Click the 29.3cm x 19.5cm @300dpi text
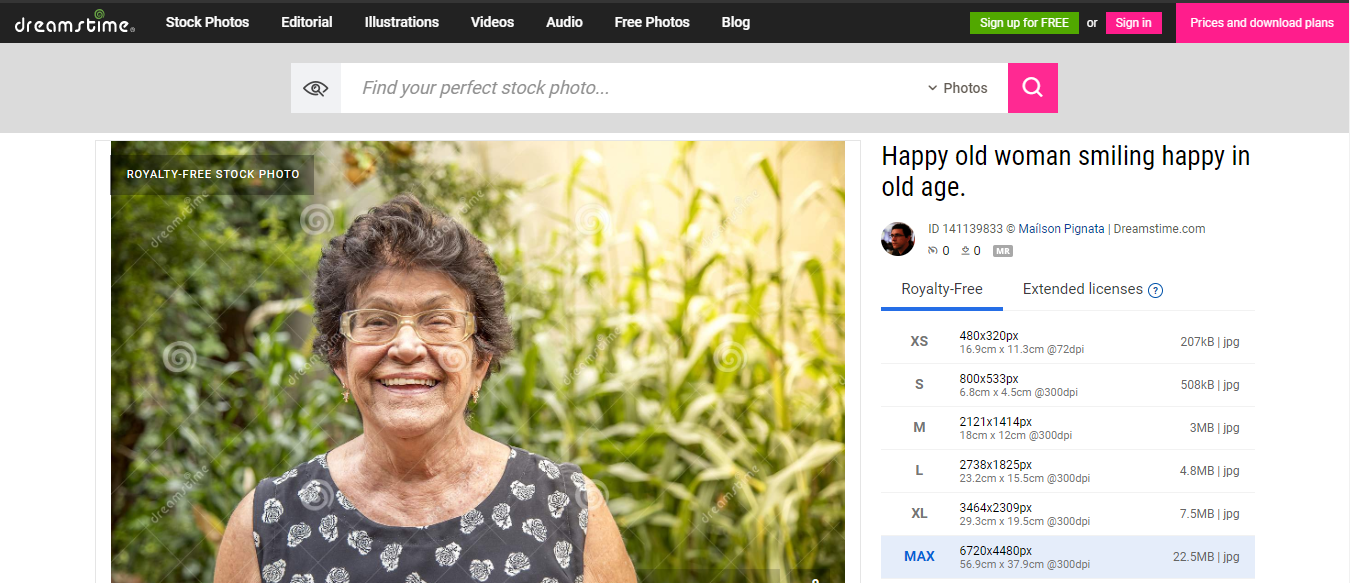The image size is (1350, 583). click(x=1025, y=522)
